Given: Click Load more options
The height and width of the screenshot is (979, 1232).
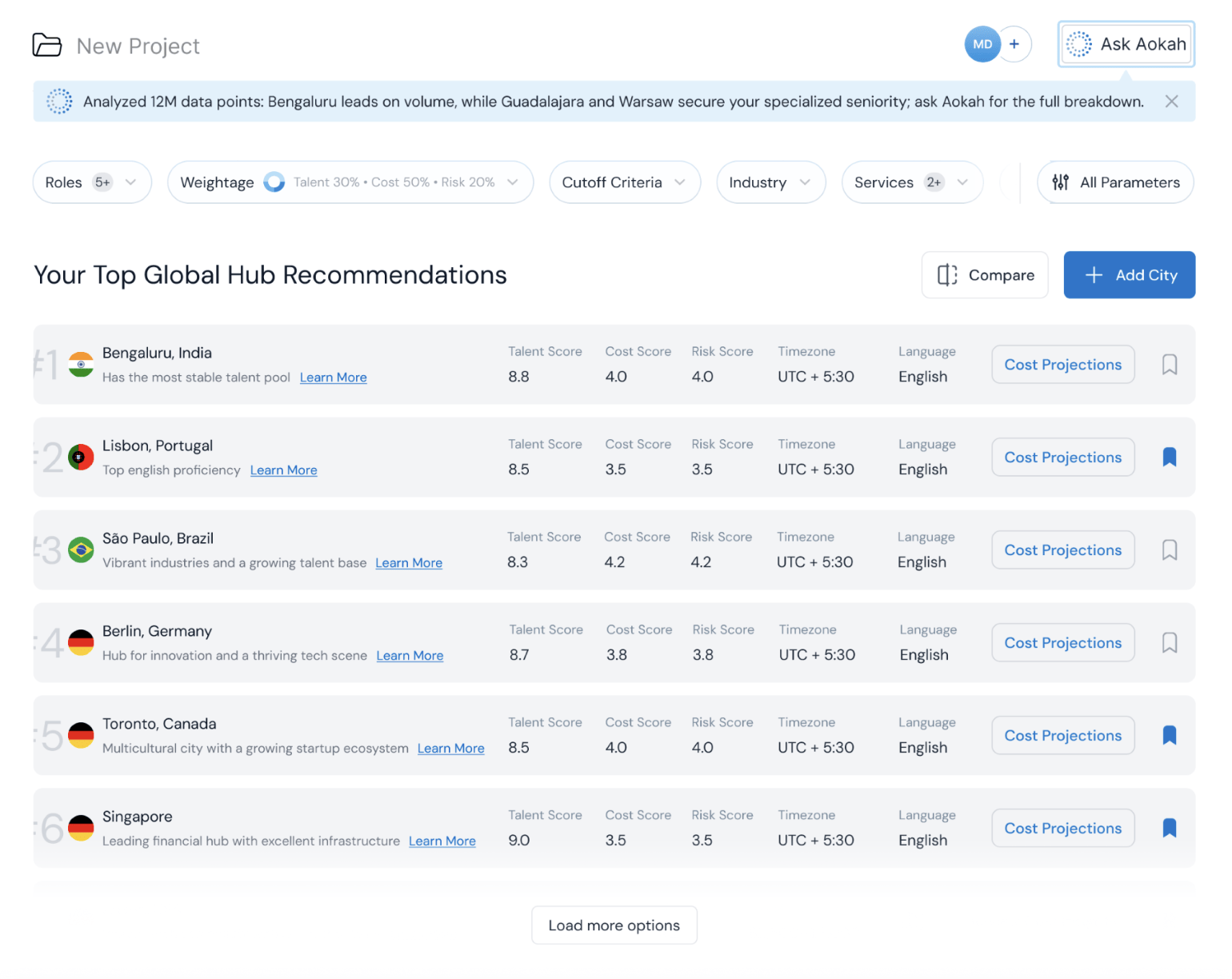Looking at the screenshot, I should (x=614, y=925).
